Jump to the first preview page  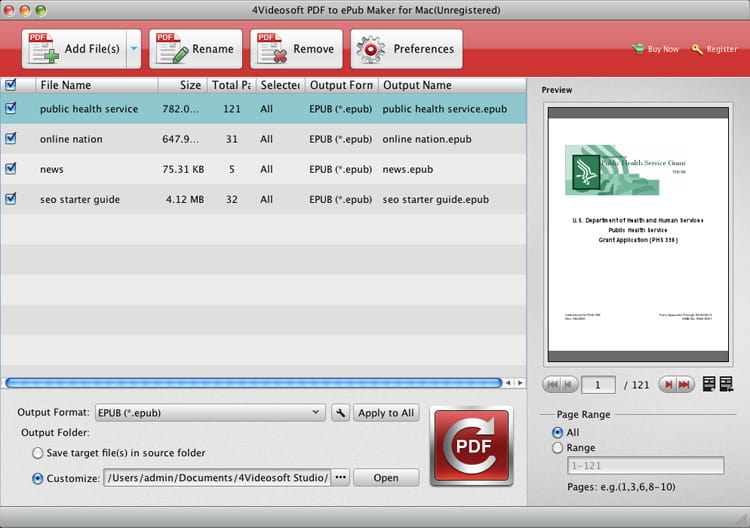coord(551,384)
